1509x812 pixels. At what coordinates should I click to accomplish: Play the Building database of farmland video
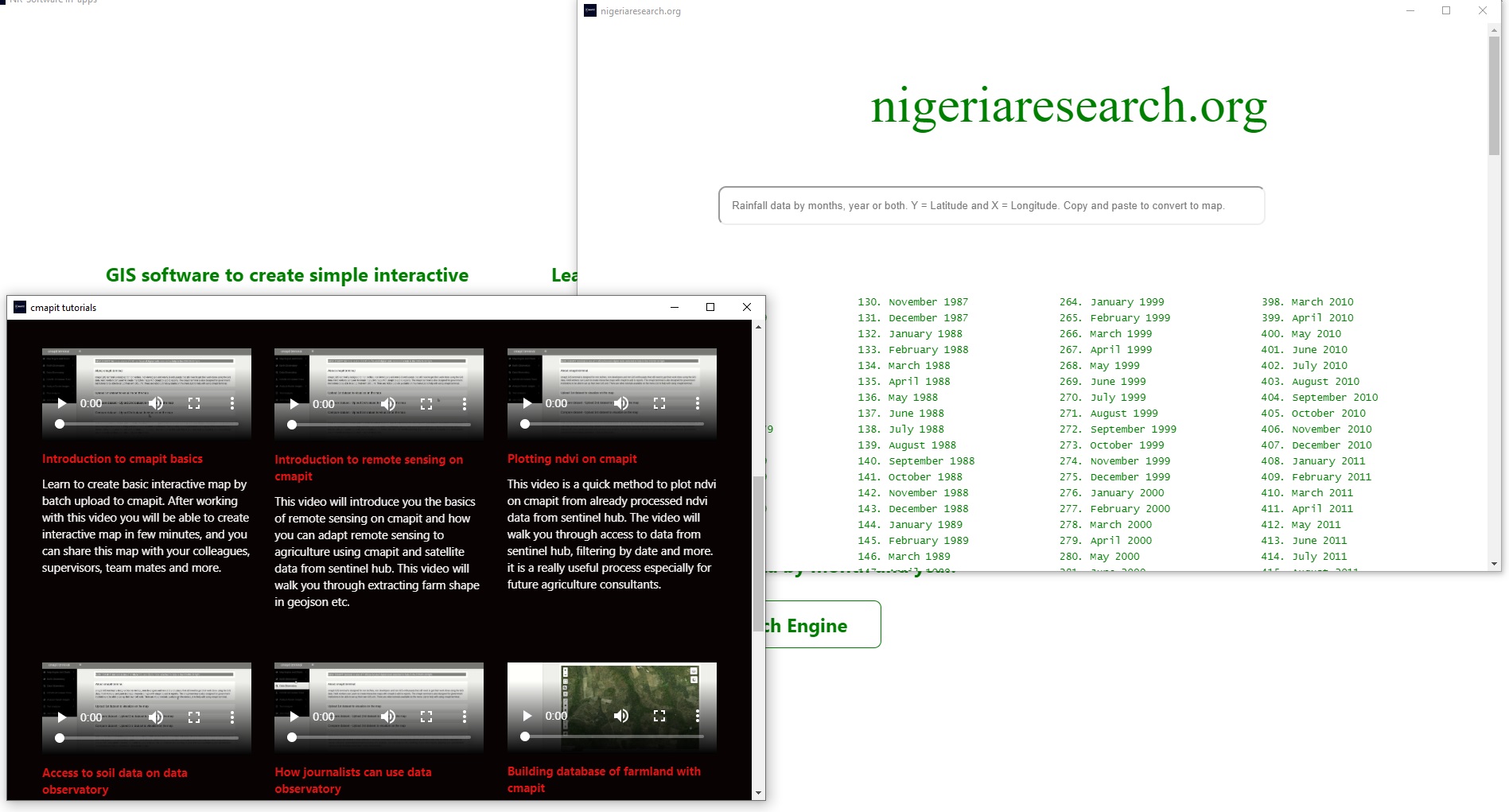coord(527,716)
